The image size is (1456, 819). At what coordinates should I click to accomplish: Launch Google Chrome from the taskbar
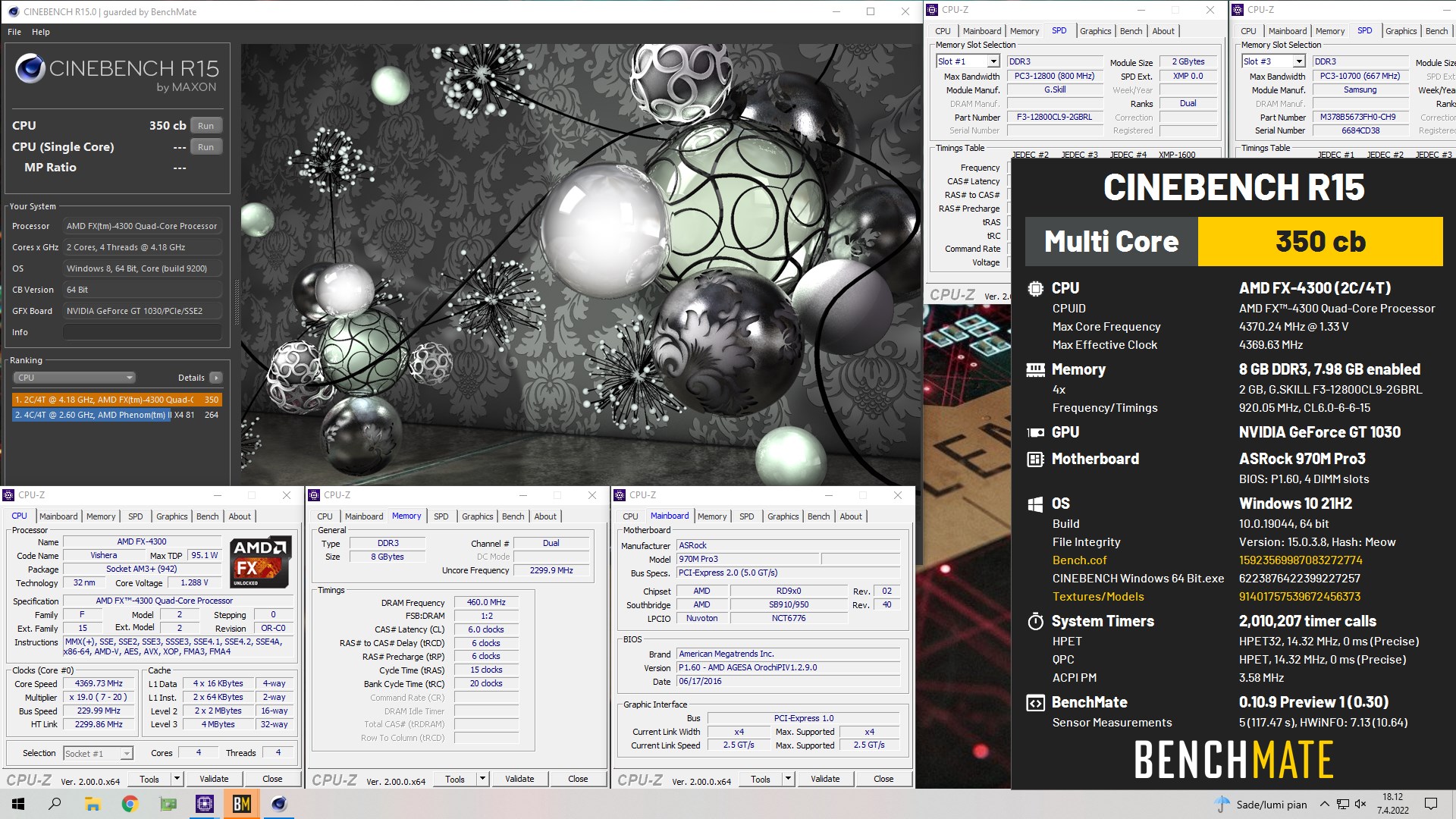click(130, 804)
